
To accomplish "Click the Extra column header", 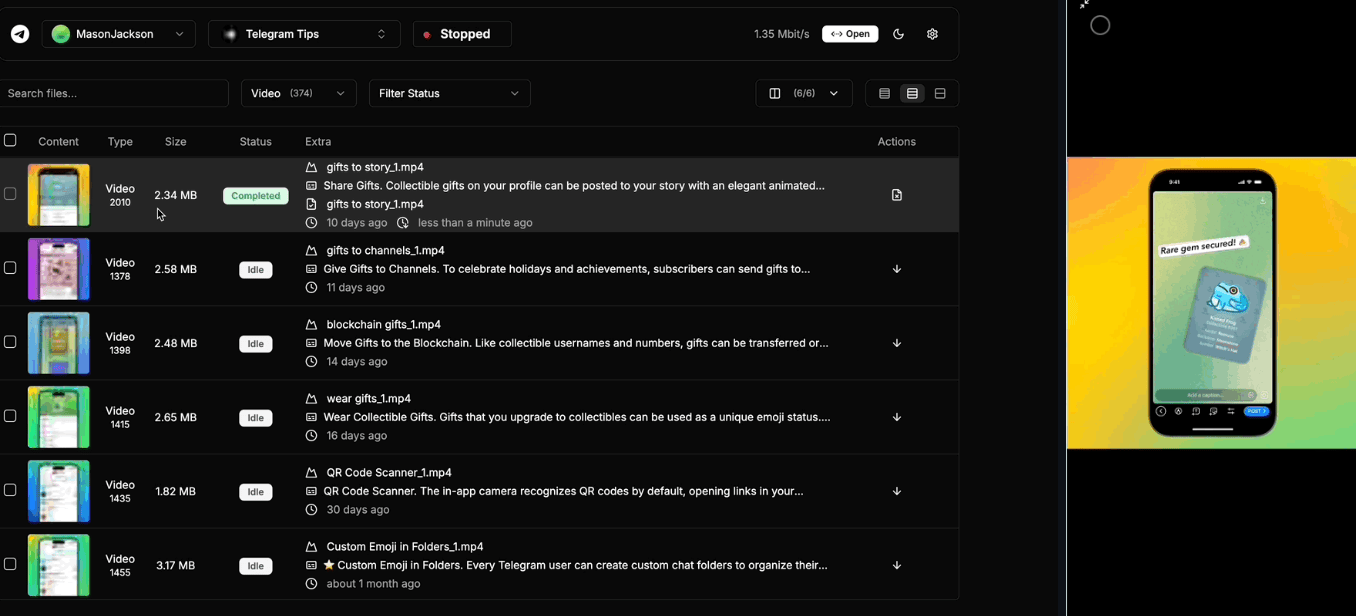I will (318, 142).
